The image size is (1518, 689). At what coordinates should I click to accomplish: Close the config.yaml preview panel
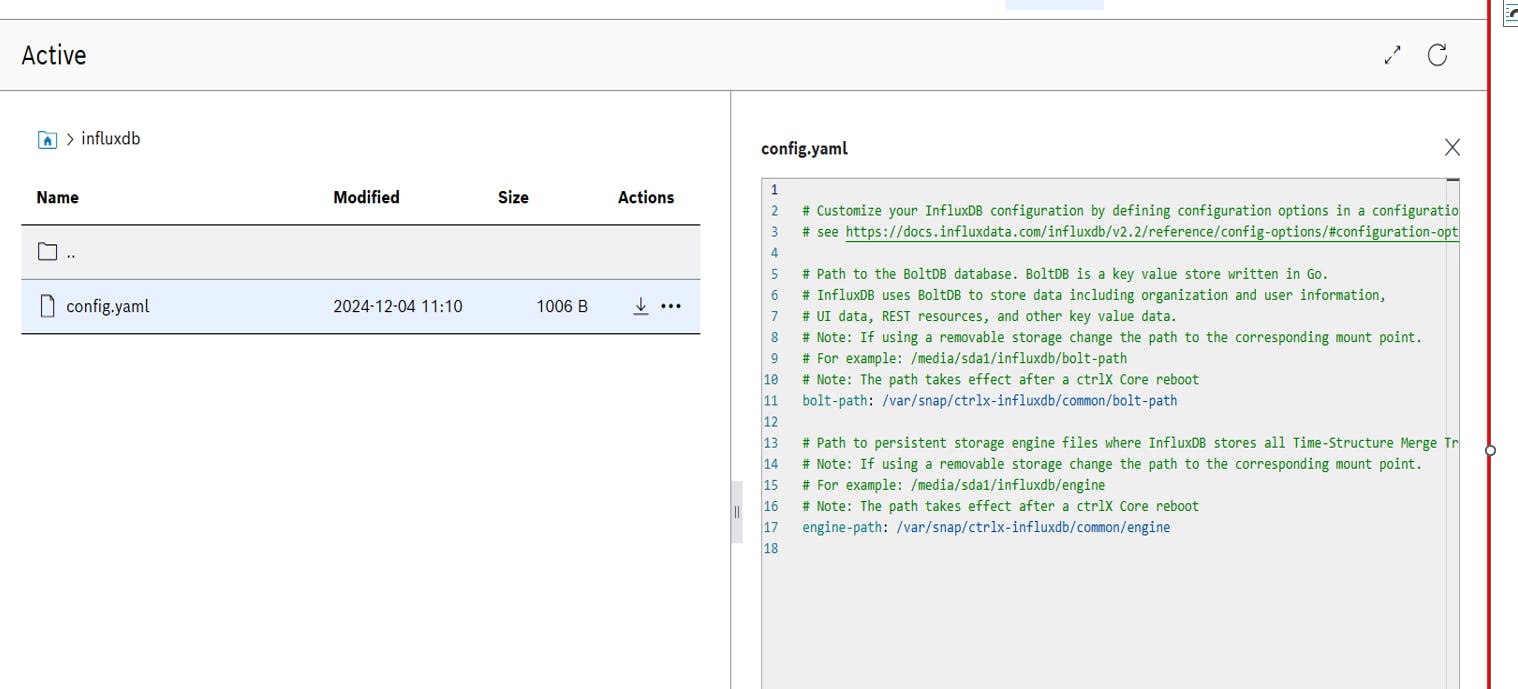(x=1452, y=148)
